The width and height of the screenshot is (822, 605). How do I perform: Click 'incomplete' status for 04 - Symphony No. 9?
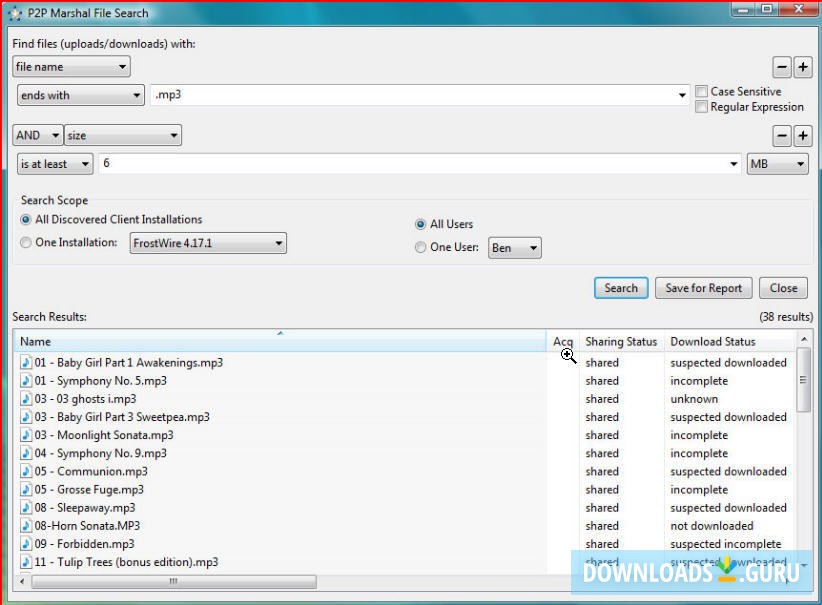click(699, 453)
